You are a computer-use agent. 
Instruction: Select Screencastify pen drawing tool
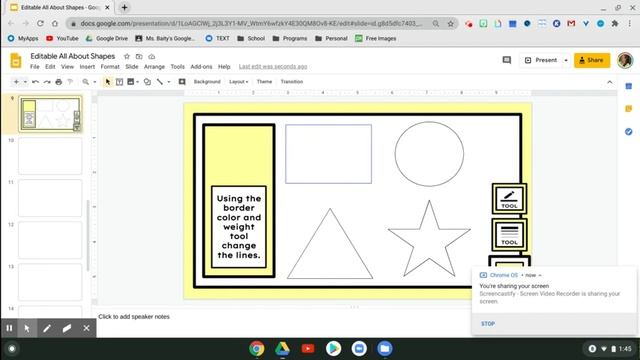coord(47,328)
